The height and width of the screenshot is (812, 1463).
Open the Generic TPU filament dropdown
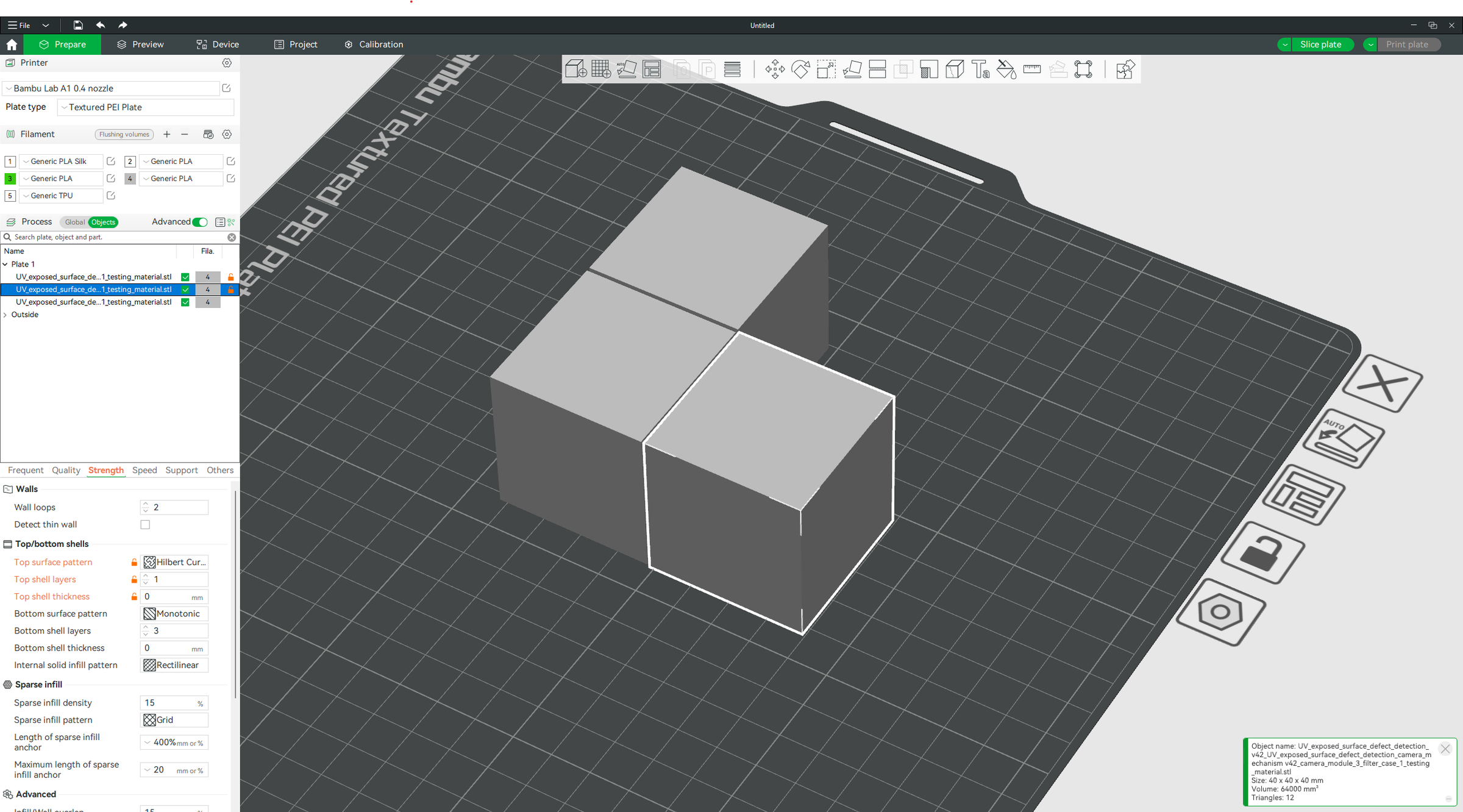click(x=61, y=196)
